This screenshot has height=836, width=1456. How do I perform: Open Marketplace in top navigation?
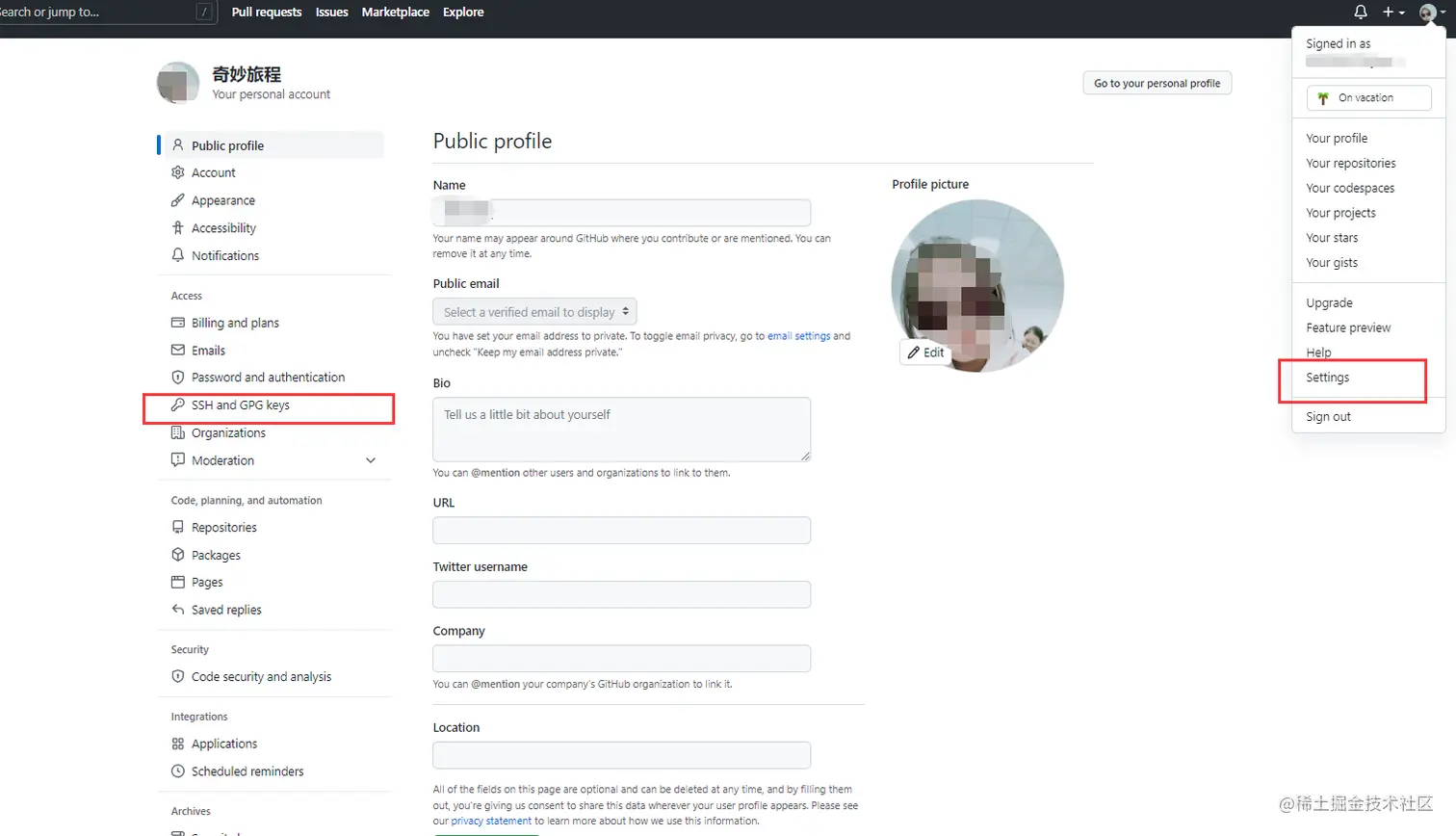[x=396, y=13]
